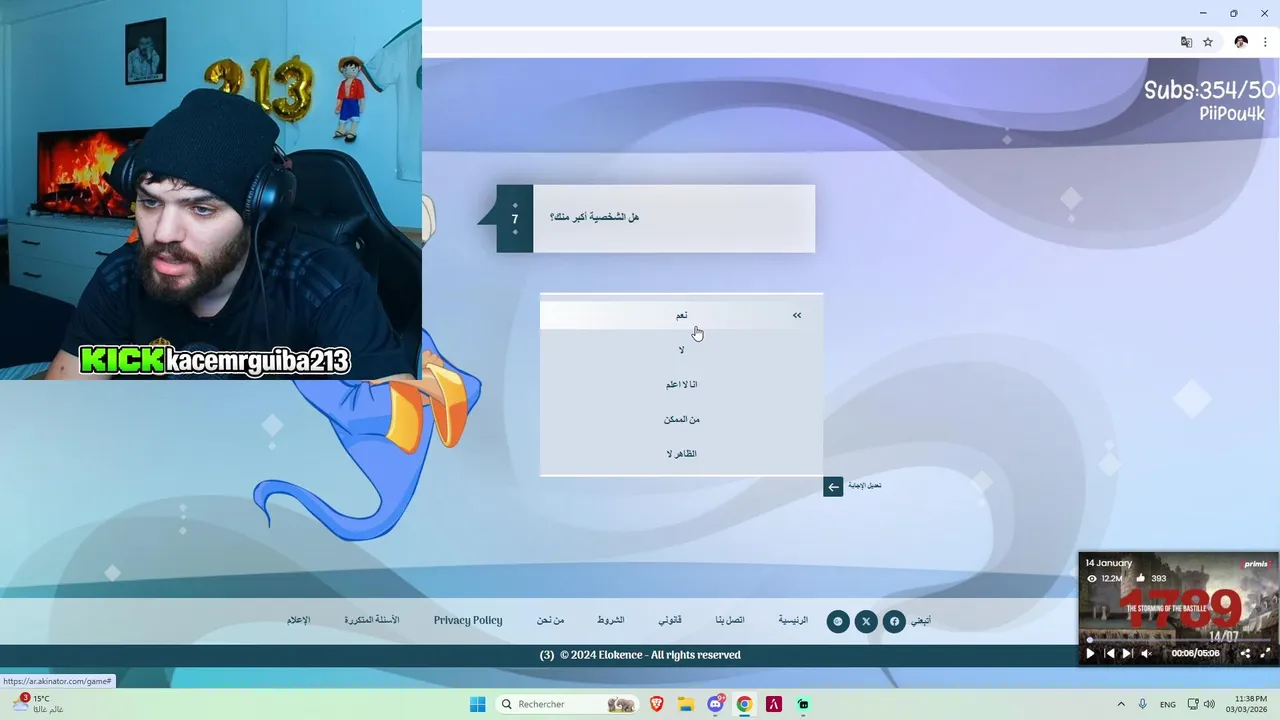Unmute the video ad sound
This screenshot has height=720, width=1280.
tap(1147, 653)
